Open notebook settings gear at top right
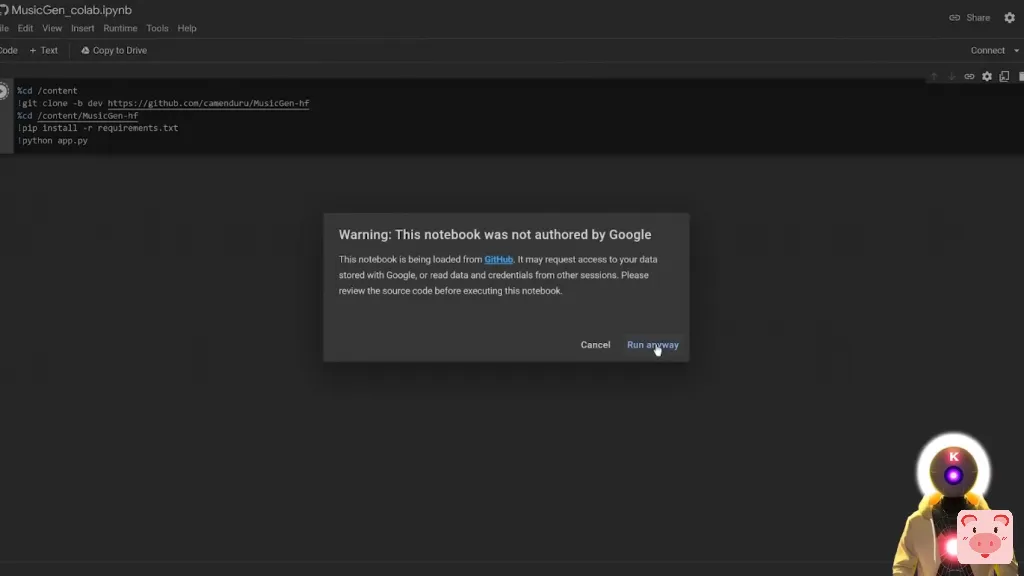Viewport: 1024px width, 576px height. (1010, 18)
